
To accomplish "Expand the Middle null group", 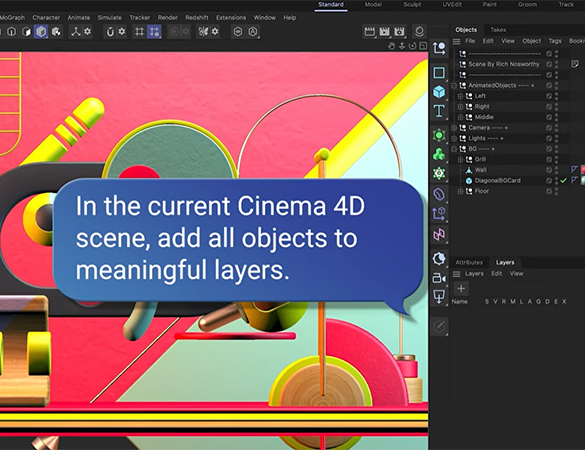I will point(460,117).
